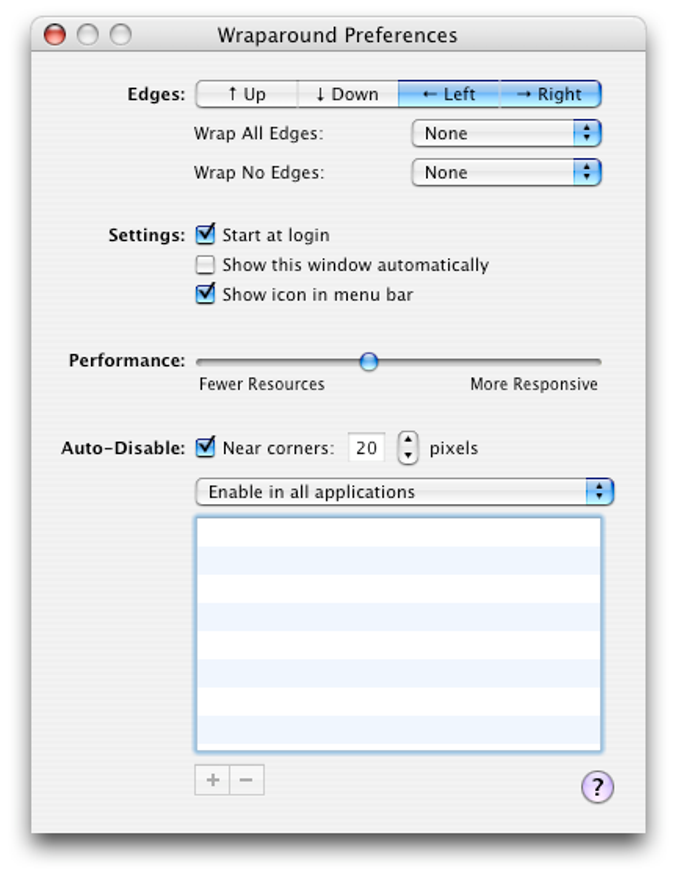Increase the near corners pixel value using the stepper's up arrow
680x877 pixels.
pyautogui.click(x=408, y=441)
